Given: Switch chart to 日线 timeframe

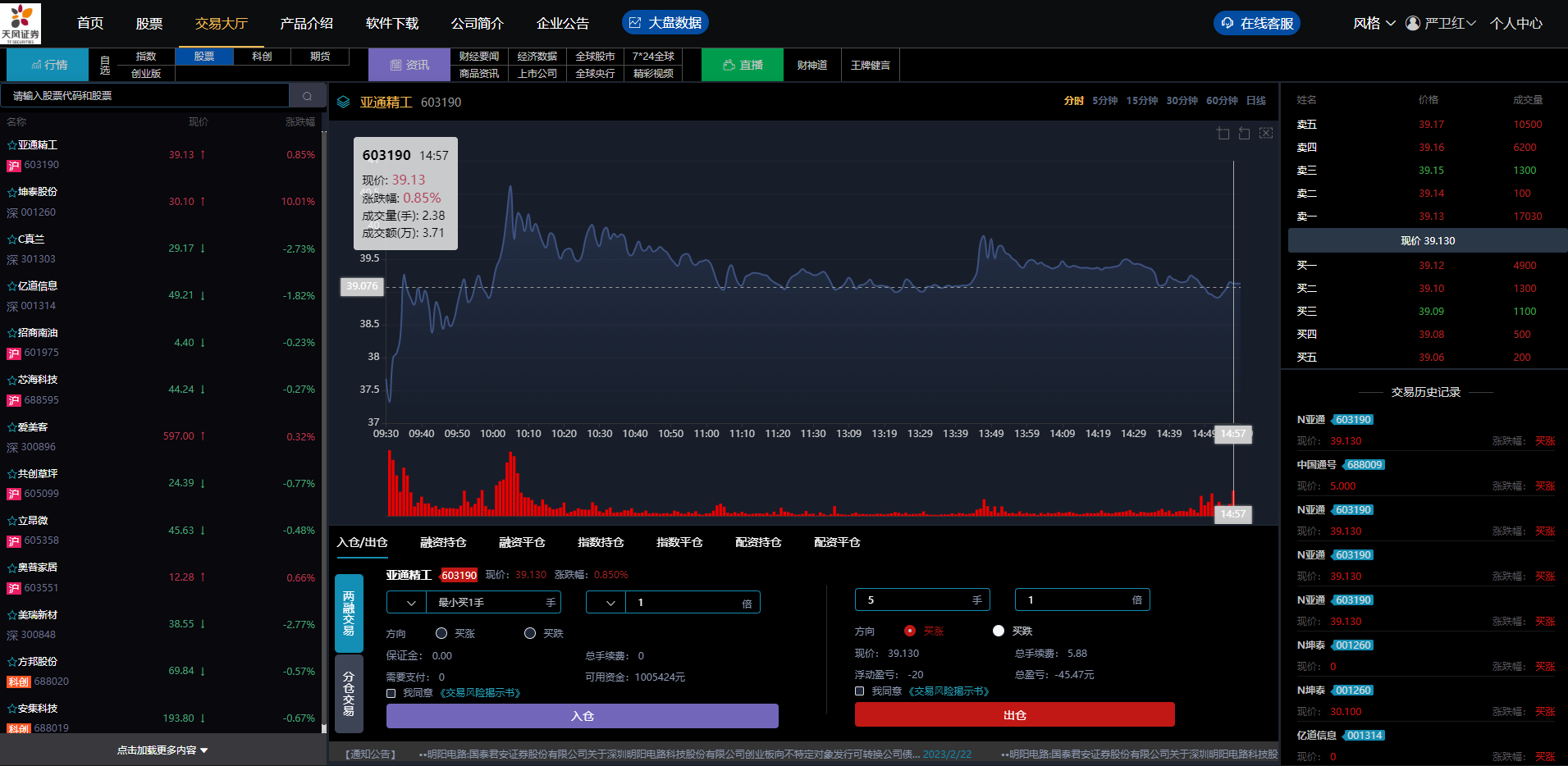Looking at the screenshot, I should (1255, 101).
